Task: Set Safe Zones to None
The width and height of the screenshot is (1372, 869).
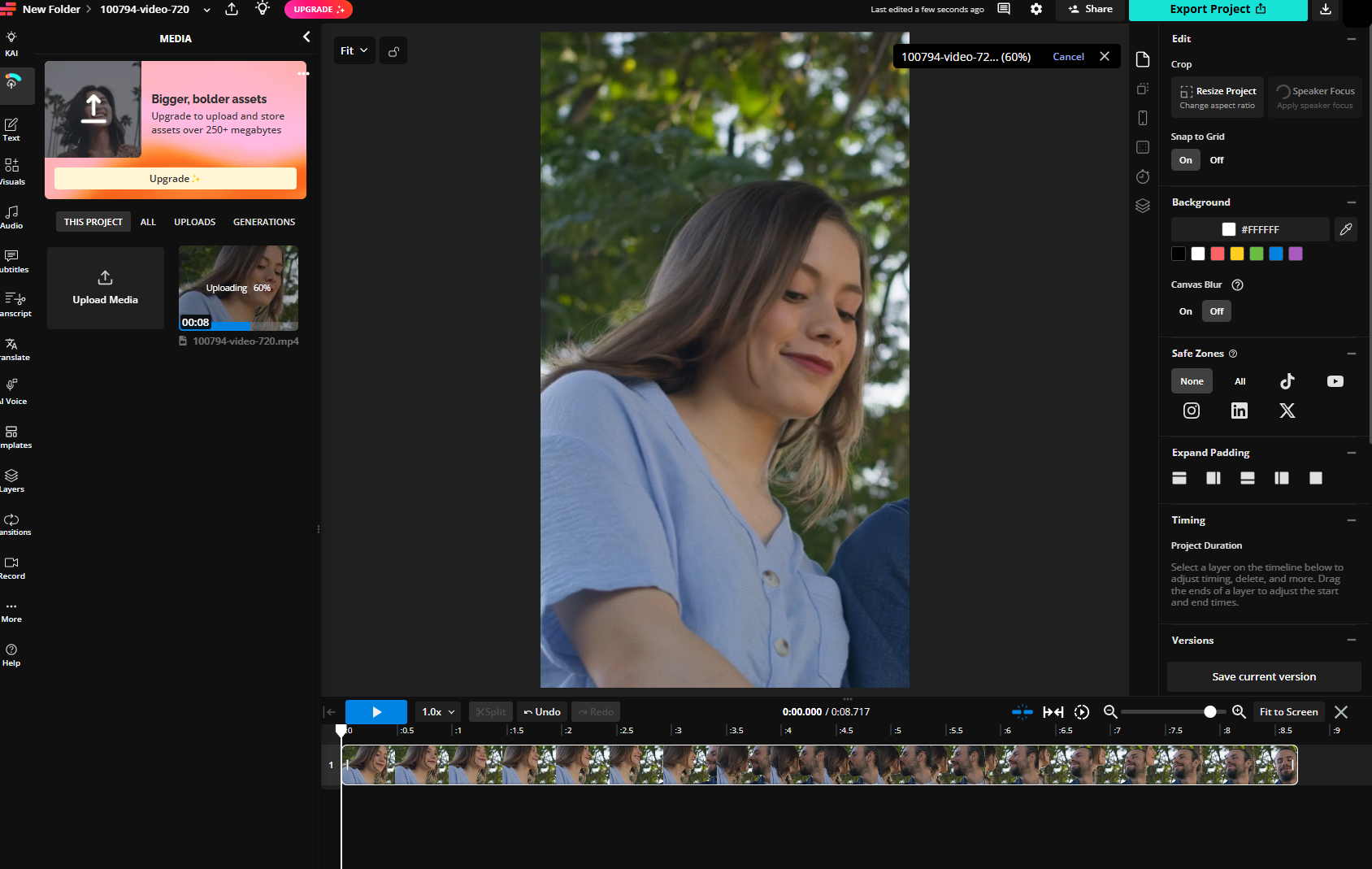Action: pyautogui.click(x=1192, y=381)
